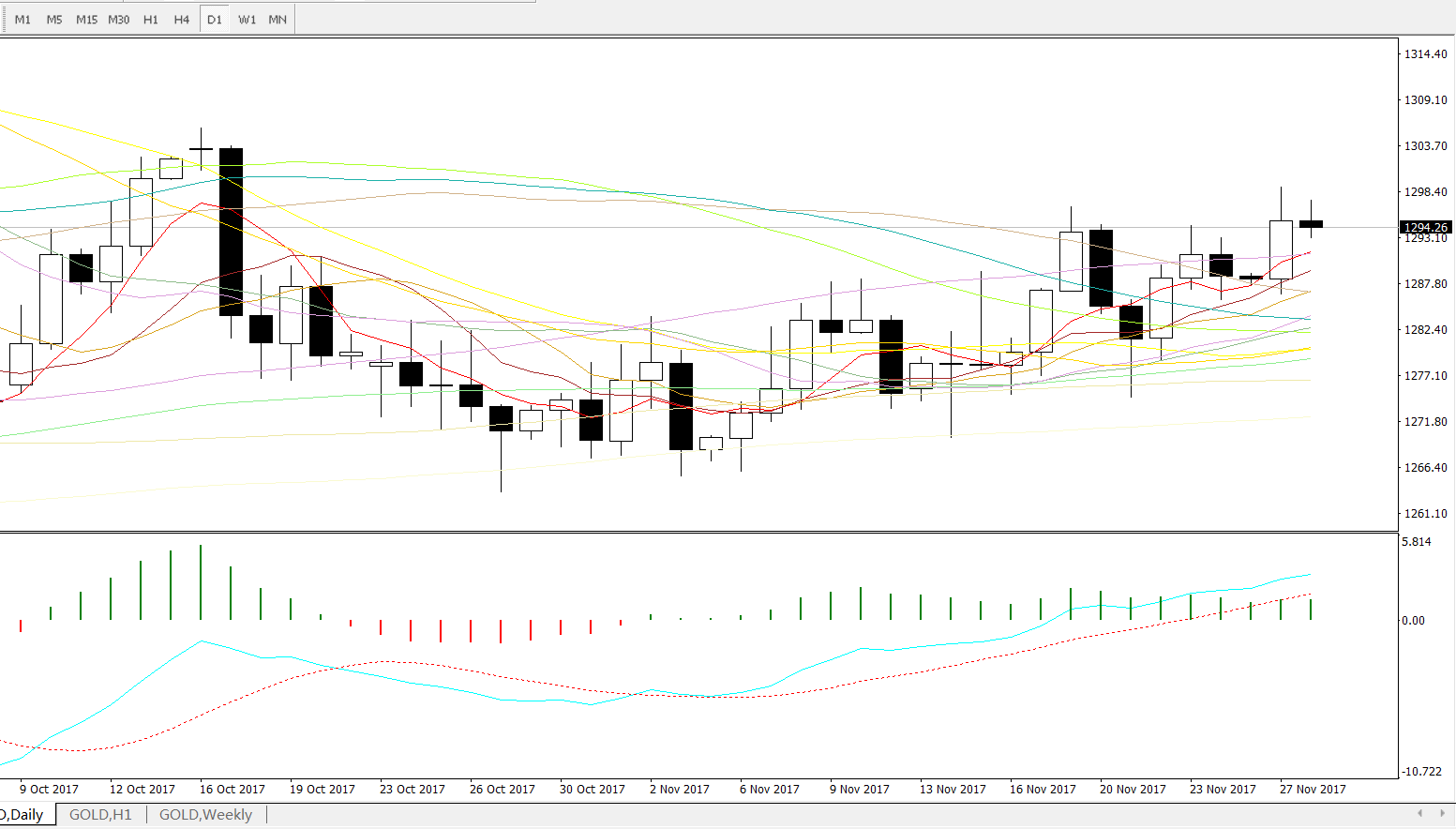Viewport: 1456px width, 829px height.
Task: Click the 13 Nov 2017 time axis label
Action: tap(953, 790)
